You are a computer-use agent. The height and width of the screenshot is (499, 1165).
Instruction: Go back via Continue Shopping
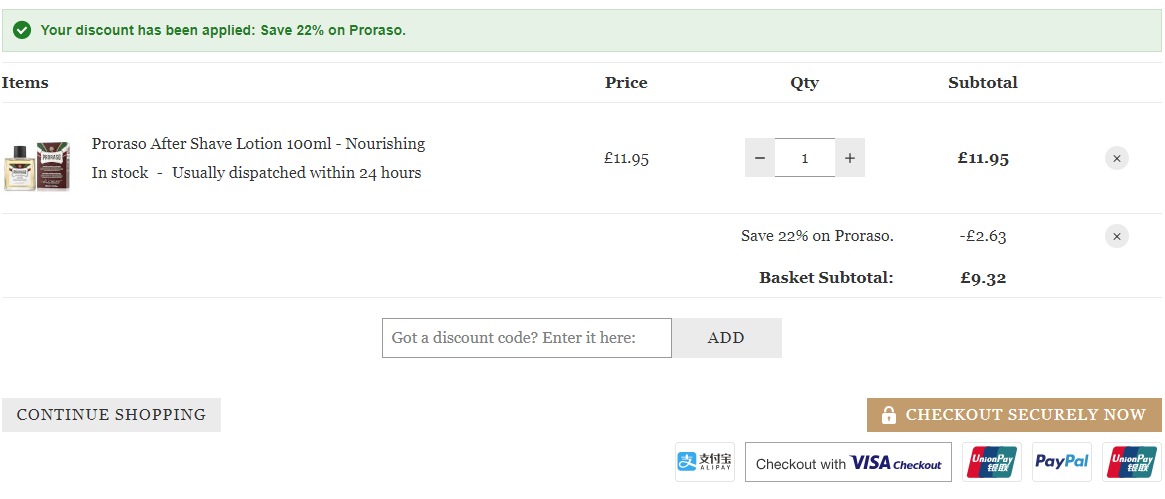(x=111, y=414)
